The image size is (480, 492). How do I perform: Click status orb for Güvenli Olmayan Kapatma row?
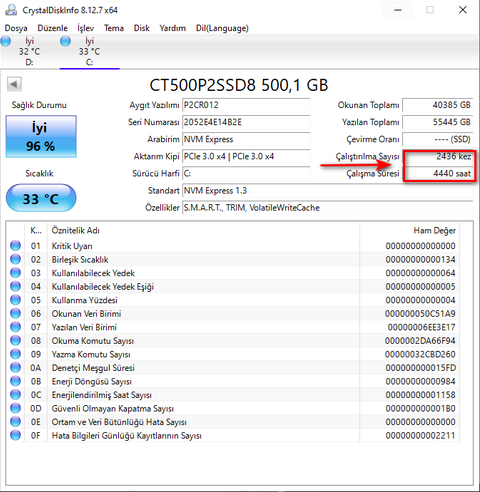pyautogui.click(x=15, y=408)
